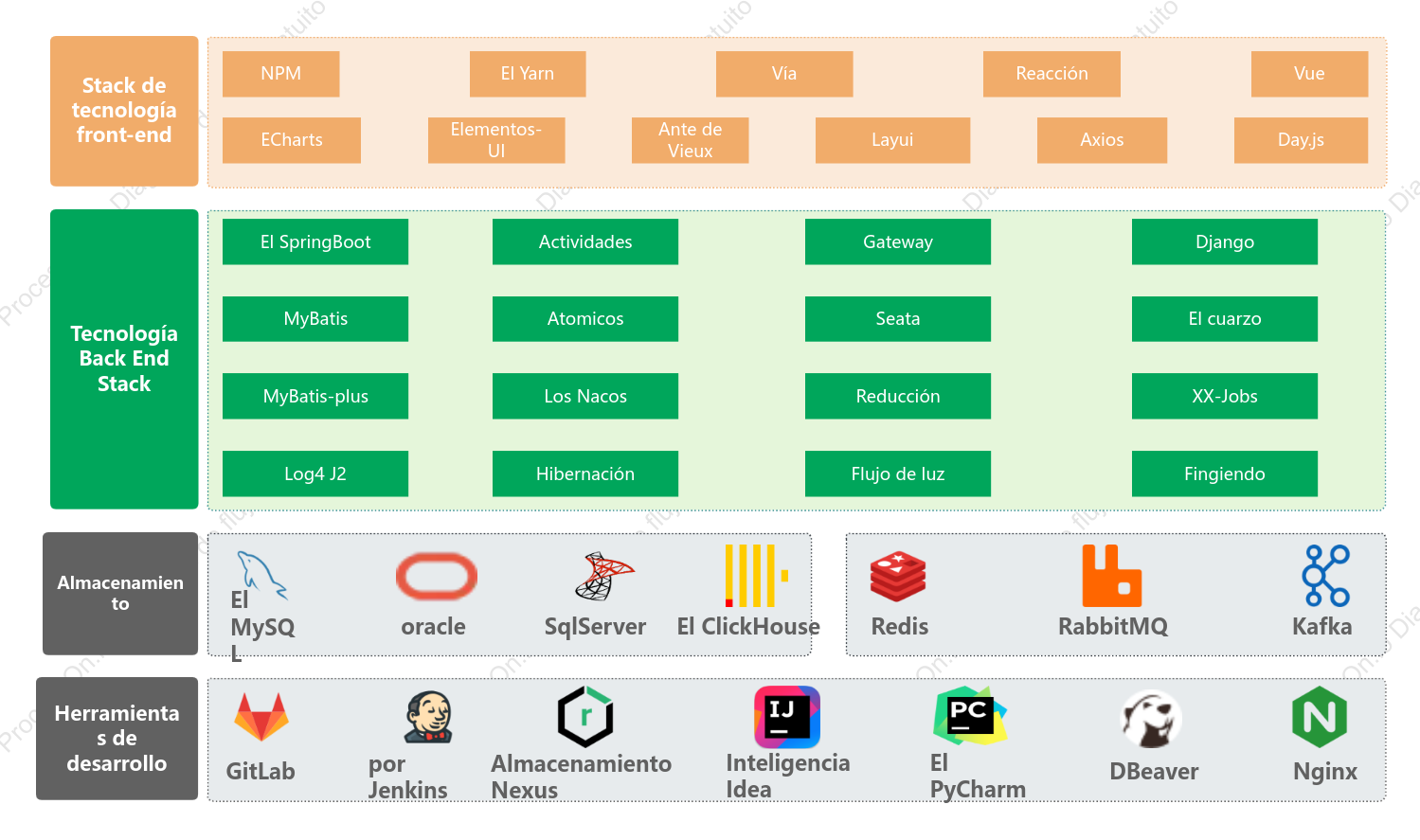Click the Nginx text label
The image size is (1420, 840).
click(1325, 772)
